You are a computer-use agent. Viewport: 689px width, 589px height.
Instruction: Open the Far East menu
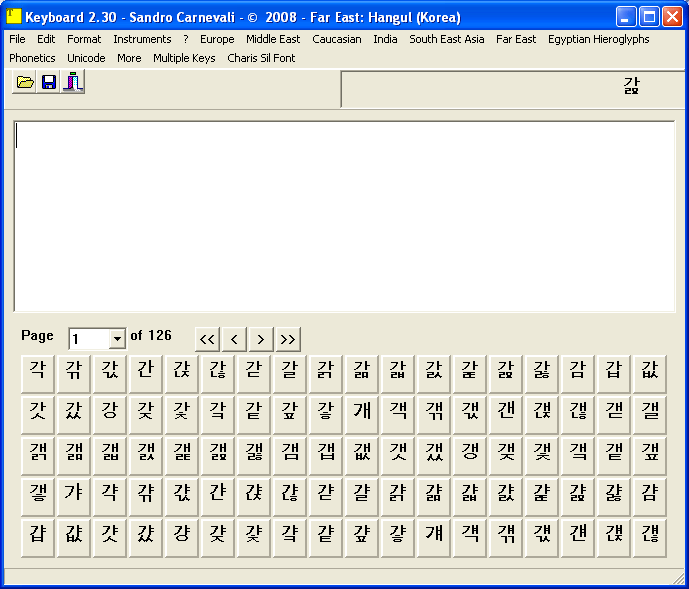click(x=516, y=39)
